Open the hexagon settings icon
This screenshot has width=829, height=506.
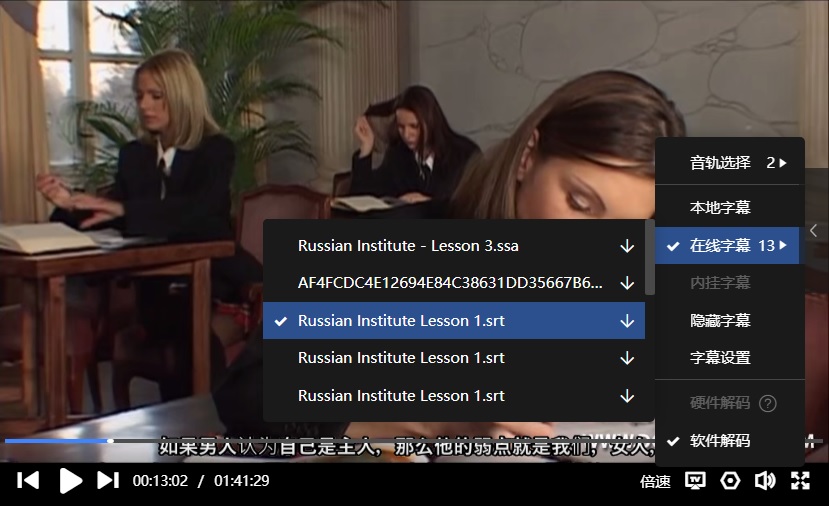pyautogui.click(x=730, y=481)
